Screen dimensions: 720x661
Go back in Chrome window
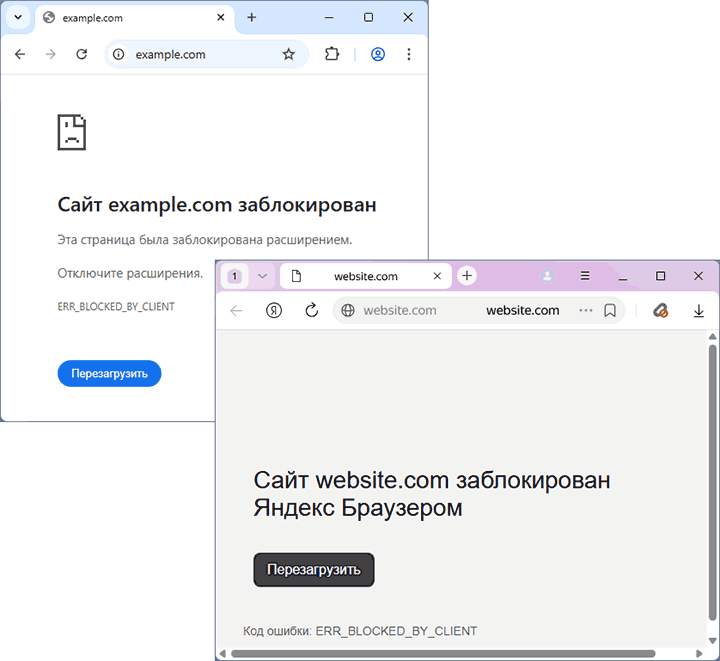coord(20,54)
